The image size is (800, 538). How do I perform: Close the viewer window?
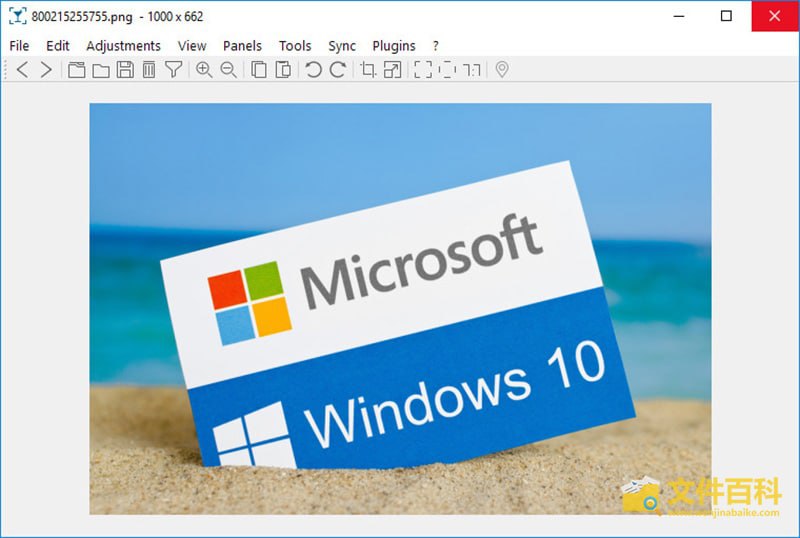774,16
